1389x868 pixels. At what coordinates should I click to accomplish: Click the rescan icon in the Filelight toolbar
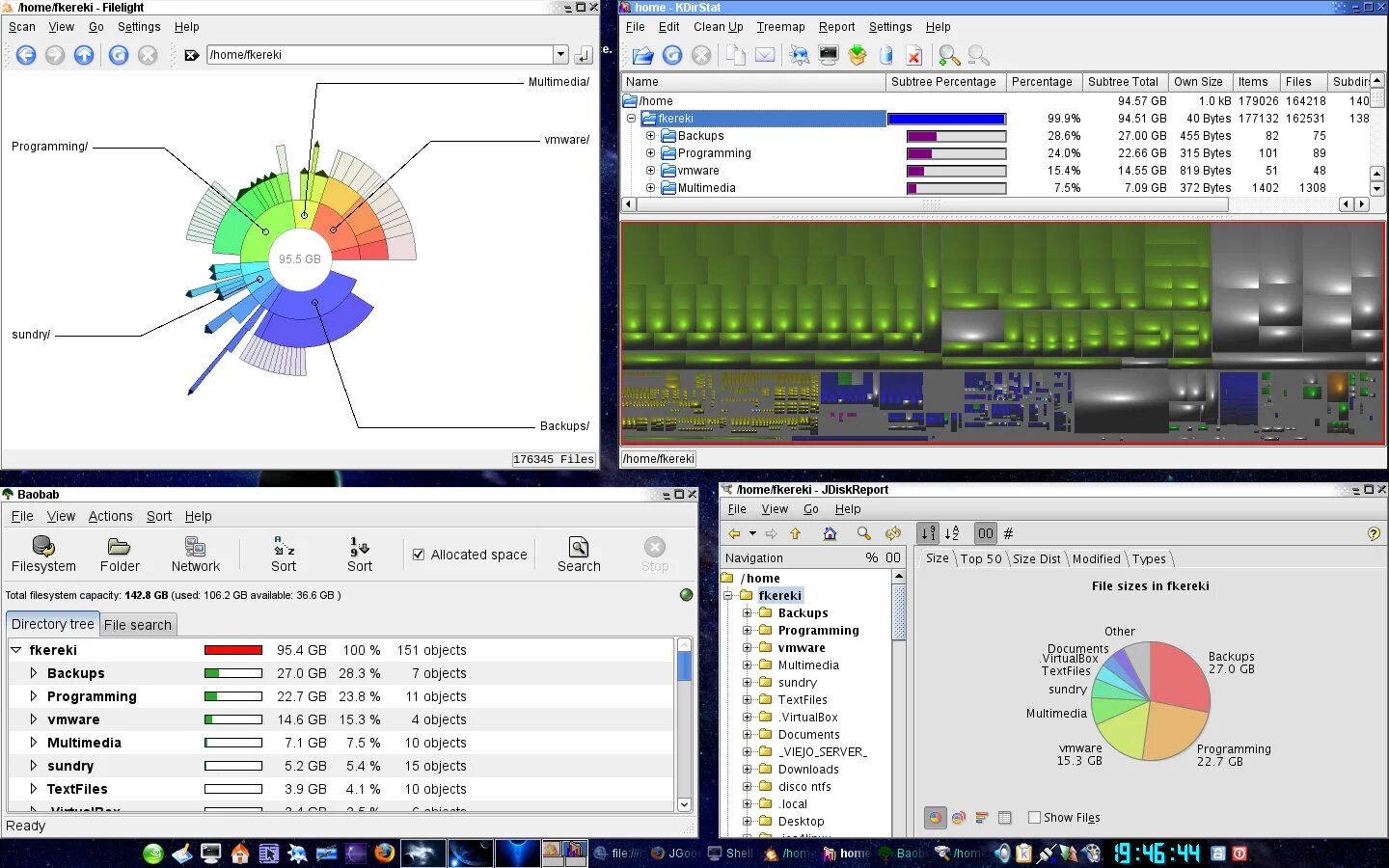coord(119,55)
